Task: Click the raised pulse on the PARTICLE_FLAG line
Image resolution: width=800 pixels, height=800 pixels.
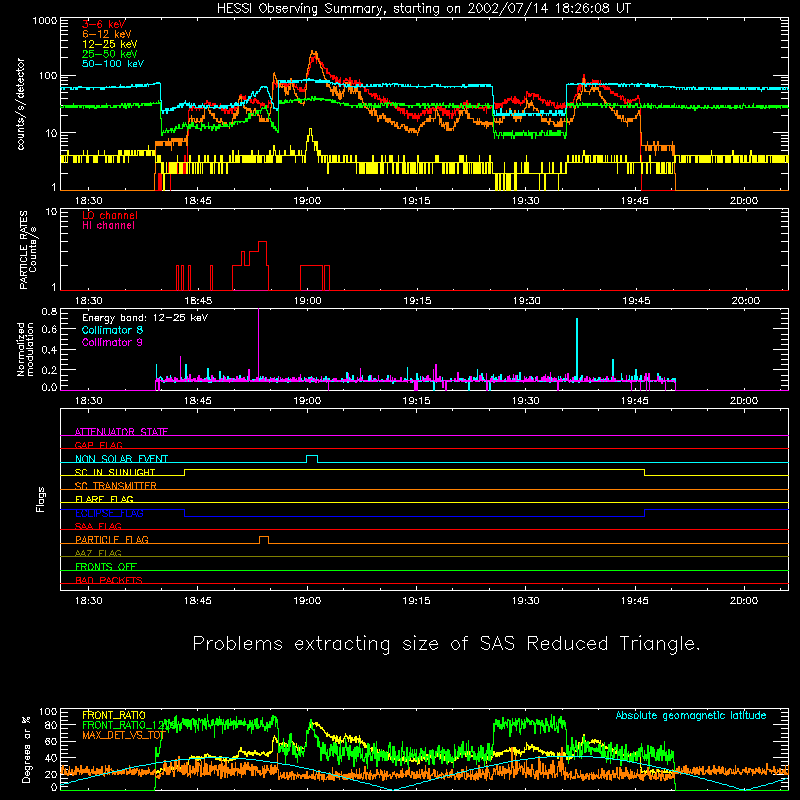Action: 264,540
